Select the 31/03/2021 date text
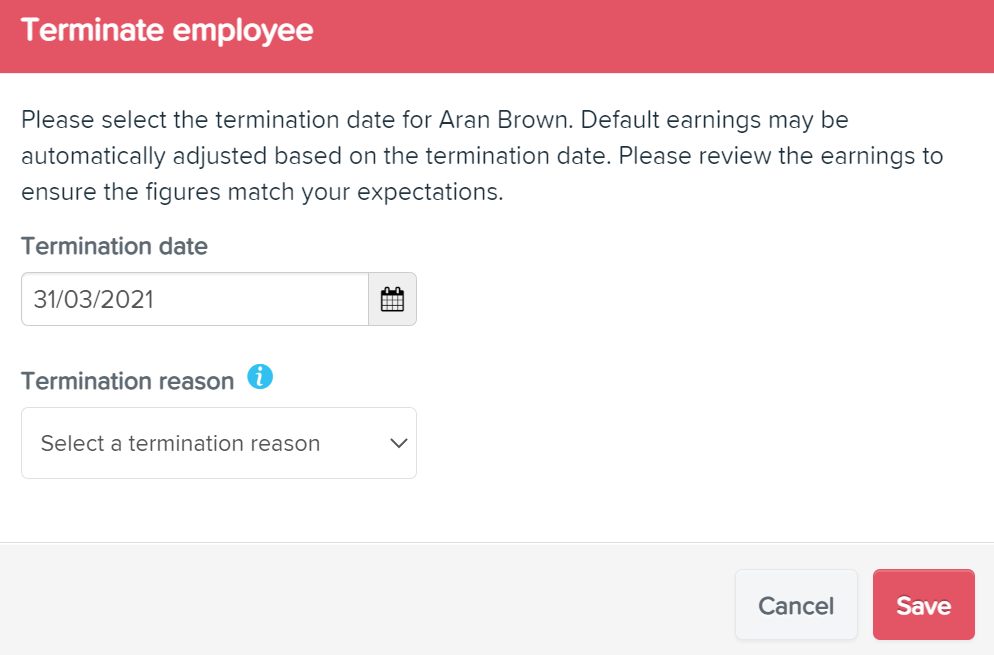The image size is (994, 655). click(94, 299)
